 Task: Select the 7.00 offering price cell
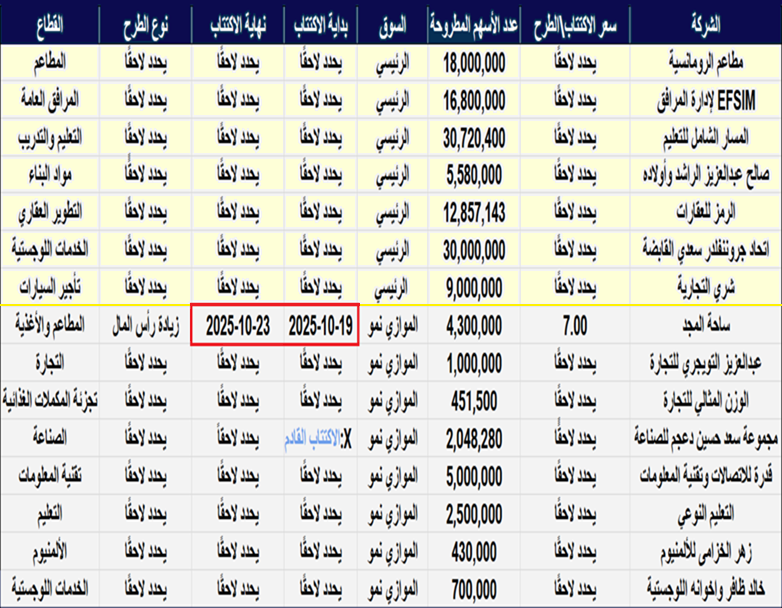pos(574,326)
